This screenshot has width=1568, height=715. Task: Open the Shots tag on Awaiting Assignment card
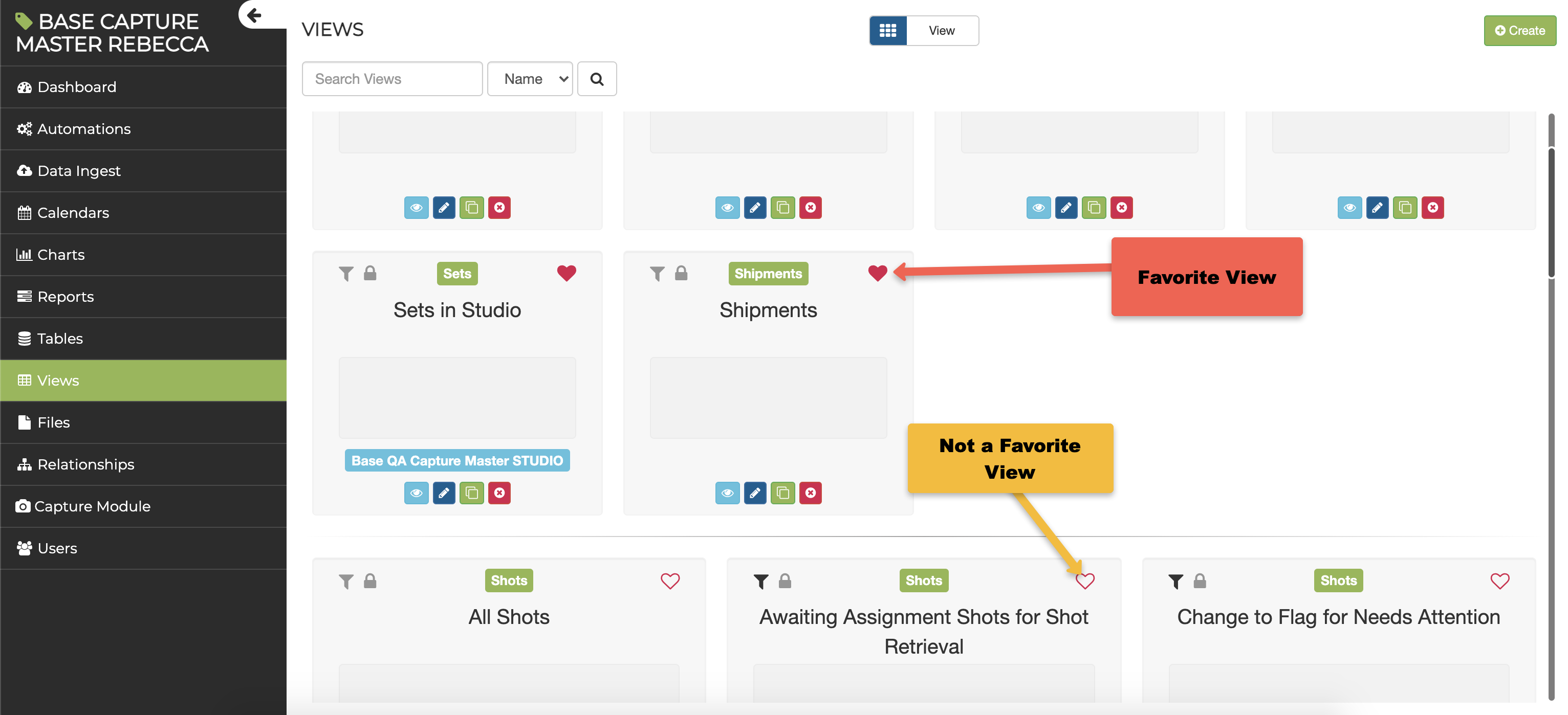tap(923, 580)
